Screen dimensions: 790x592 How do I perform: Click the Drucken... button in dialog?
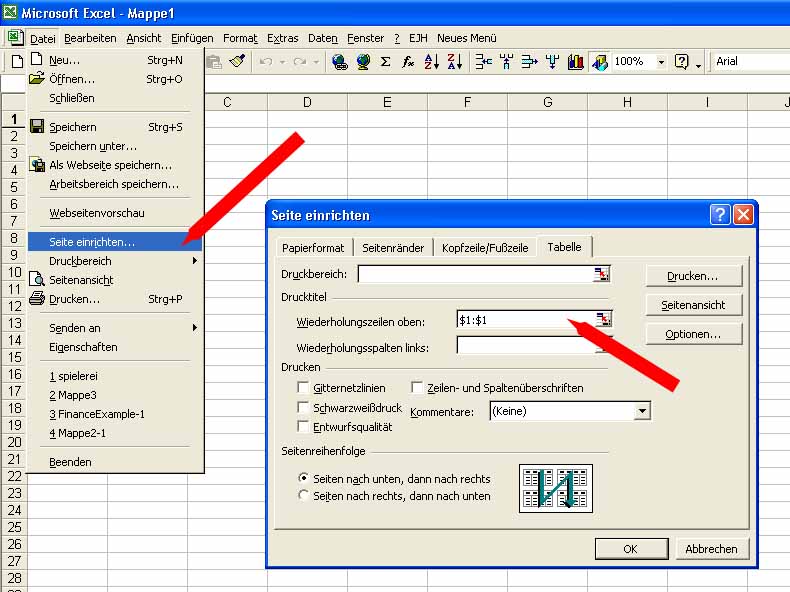[693, 276]
